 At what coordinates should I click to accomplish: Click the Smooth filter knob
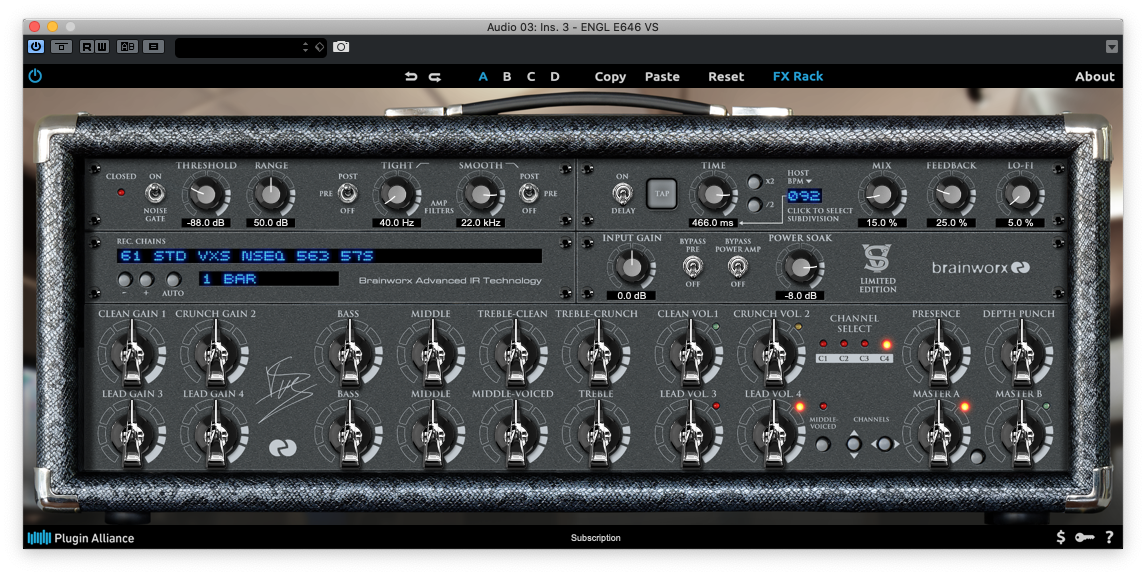480,194
